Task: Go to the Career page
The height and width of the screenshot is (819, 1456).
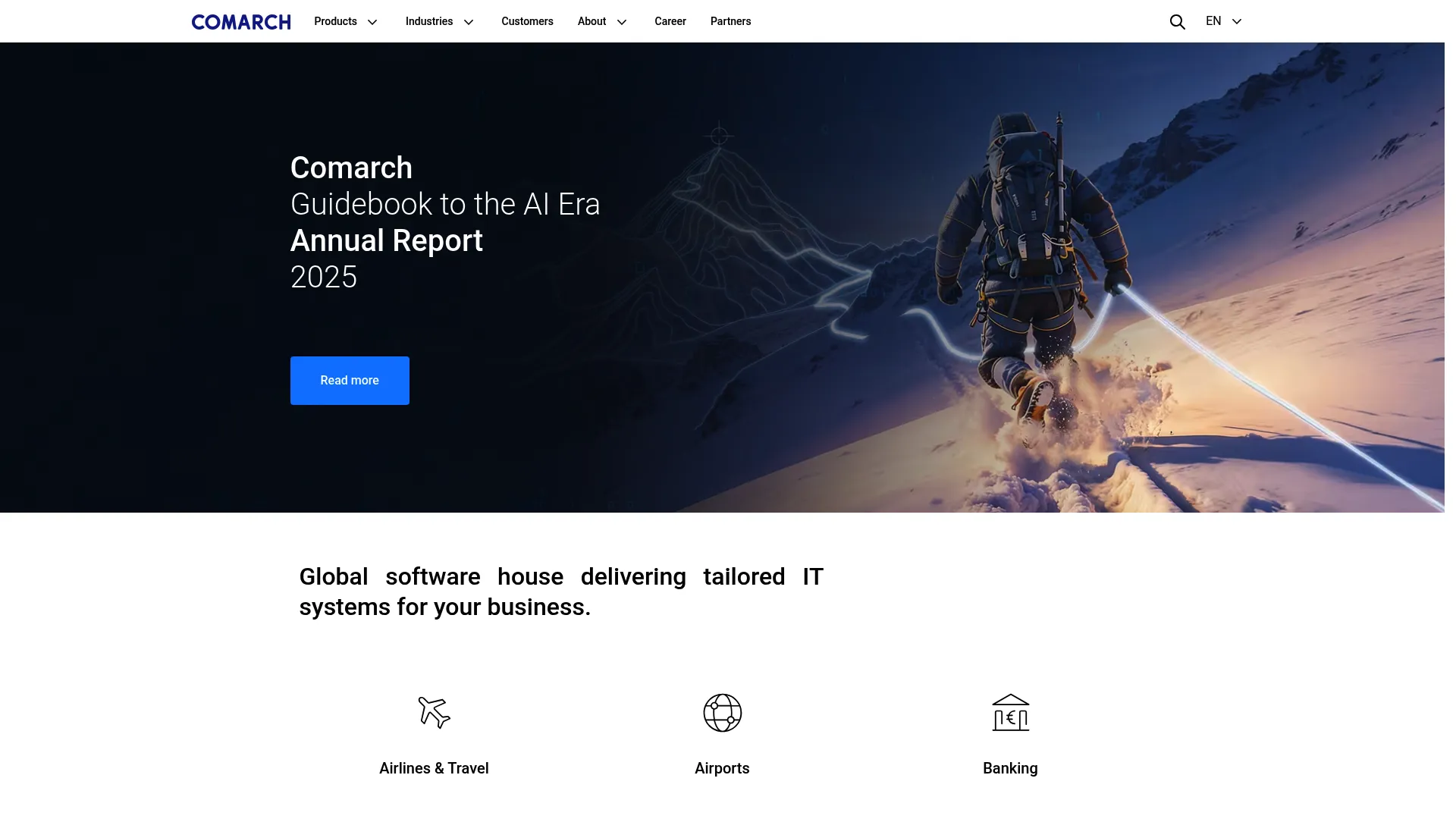Action: [x=670, y=21]
